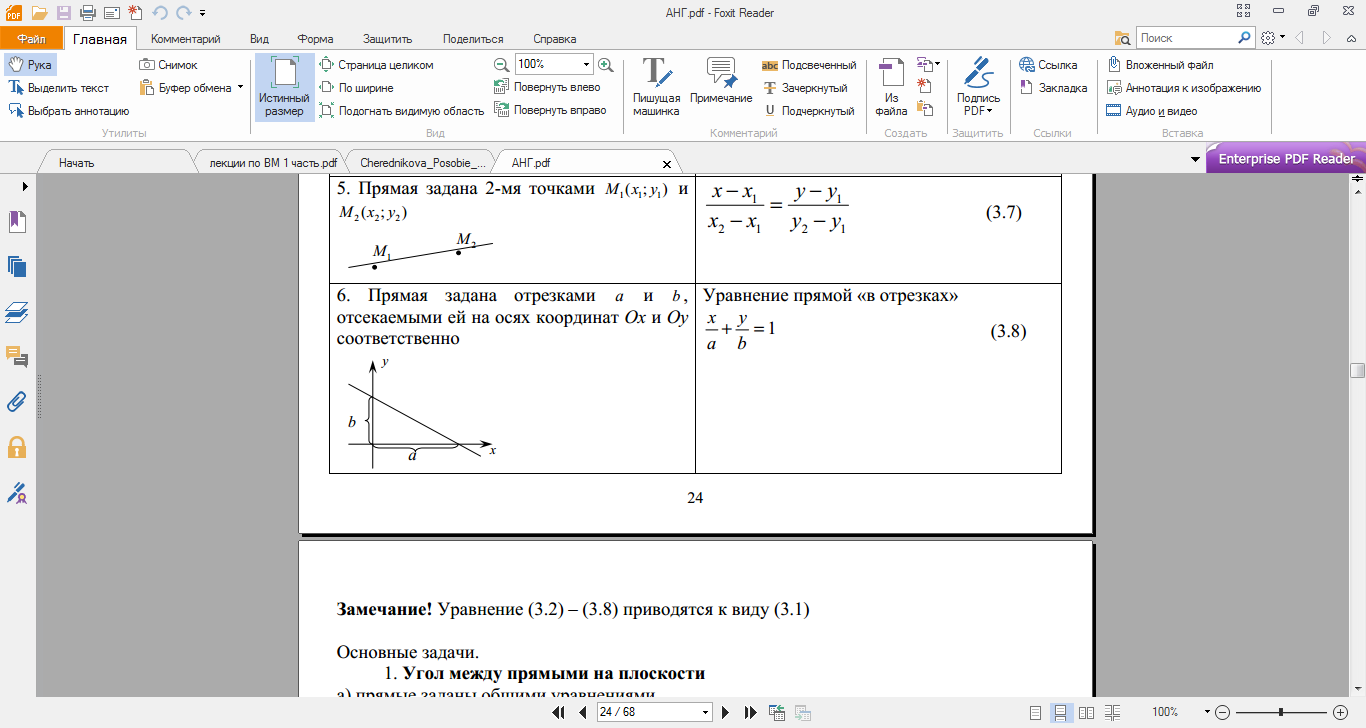Open the search settings gear dropdown
This screenshot has height=728, width=1366.
coord(1273,38)
